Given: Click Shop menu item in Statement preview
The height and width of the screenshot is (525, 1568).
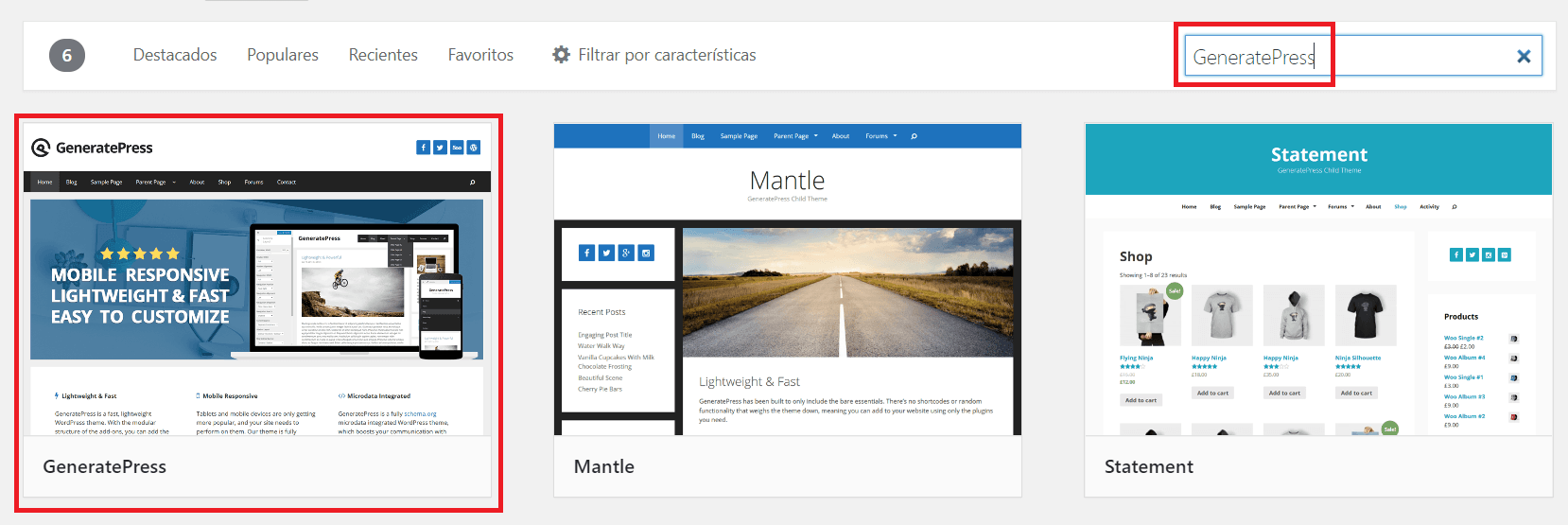Looking at the screenshot, I should [x=1401, y=206].
